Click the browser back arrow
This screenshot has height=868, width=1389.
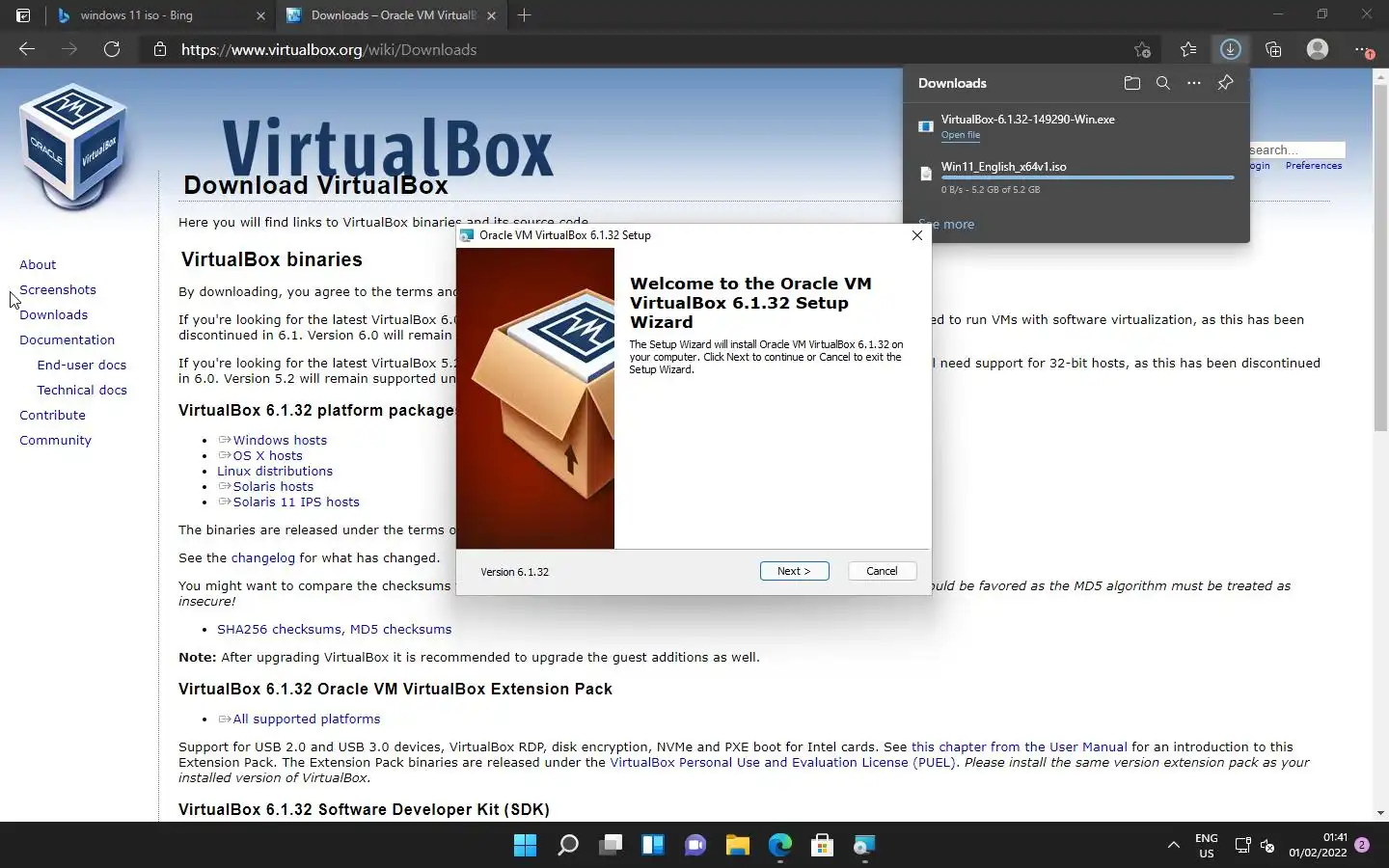pos(27,49)
